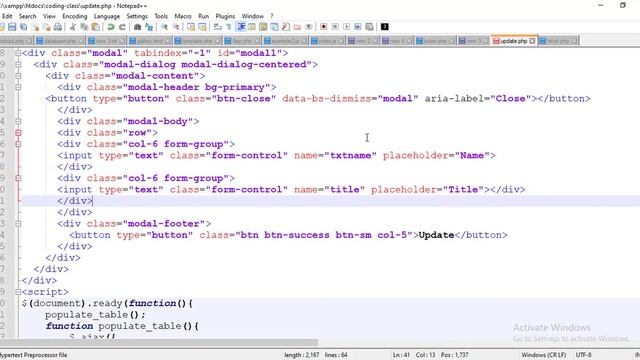Image resolution: width=640 pixels, height=360 pixels.
Task: Click the Close document toolbar icon
Action: [36, 27]
